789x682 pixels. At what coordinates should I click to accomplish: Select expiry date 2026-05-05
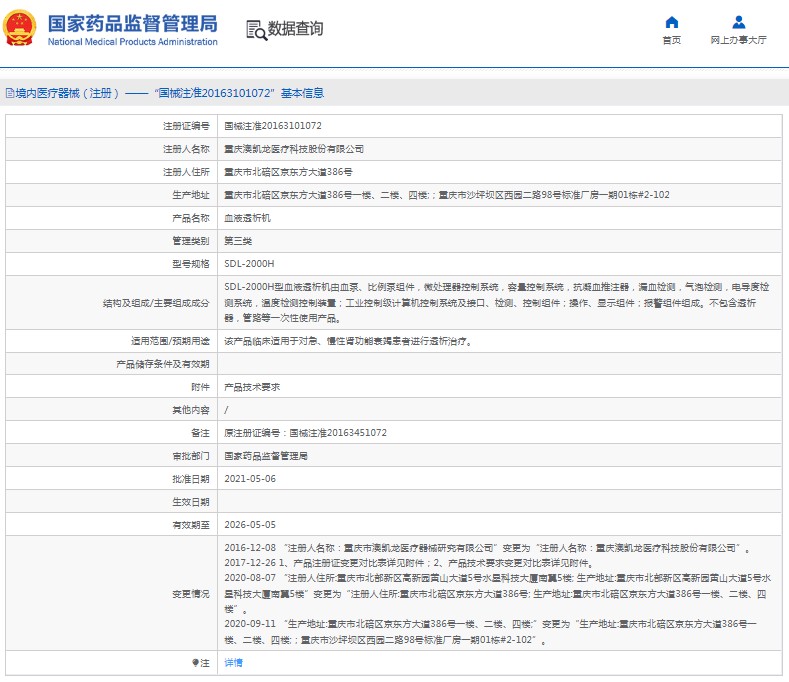250,524
